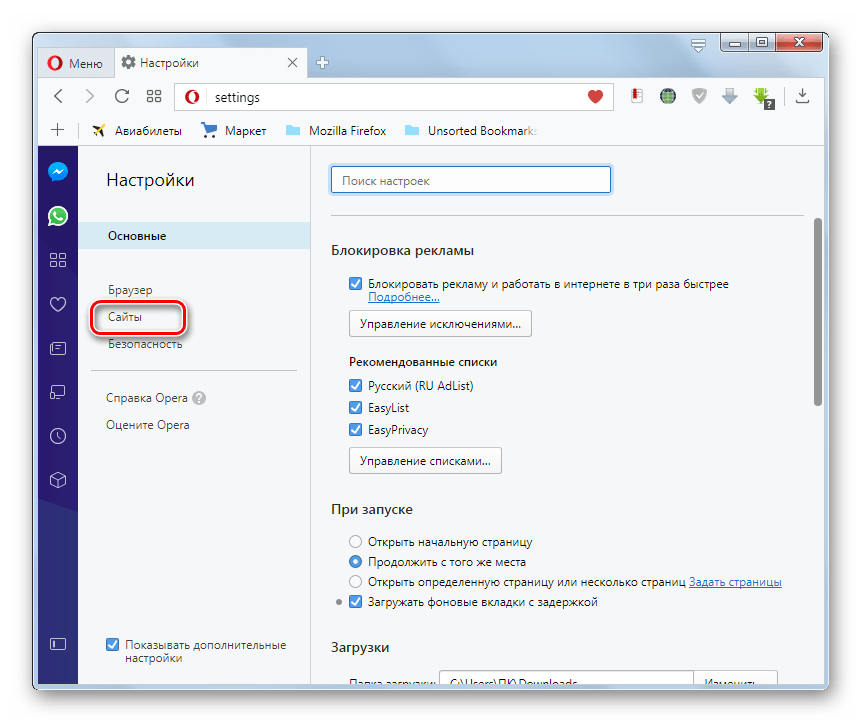The width and height of the screenshot is (862, 723).
Task: Open WhatsApp sidebar panel
Action: (x=58, y=215)
